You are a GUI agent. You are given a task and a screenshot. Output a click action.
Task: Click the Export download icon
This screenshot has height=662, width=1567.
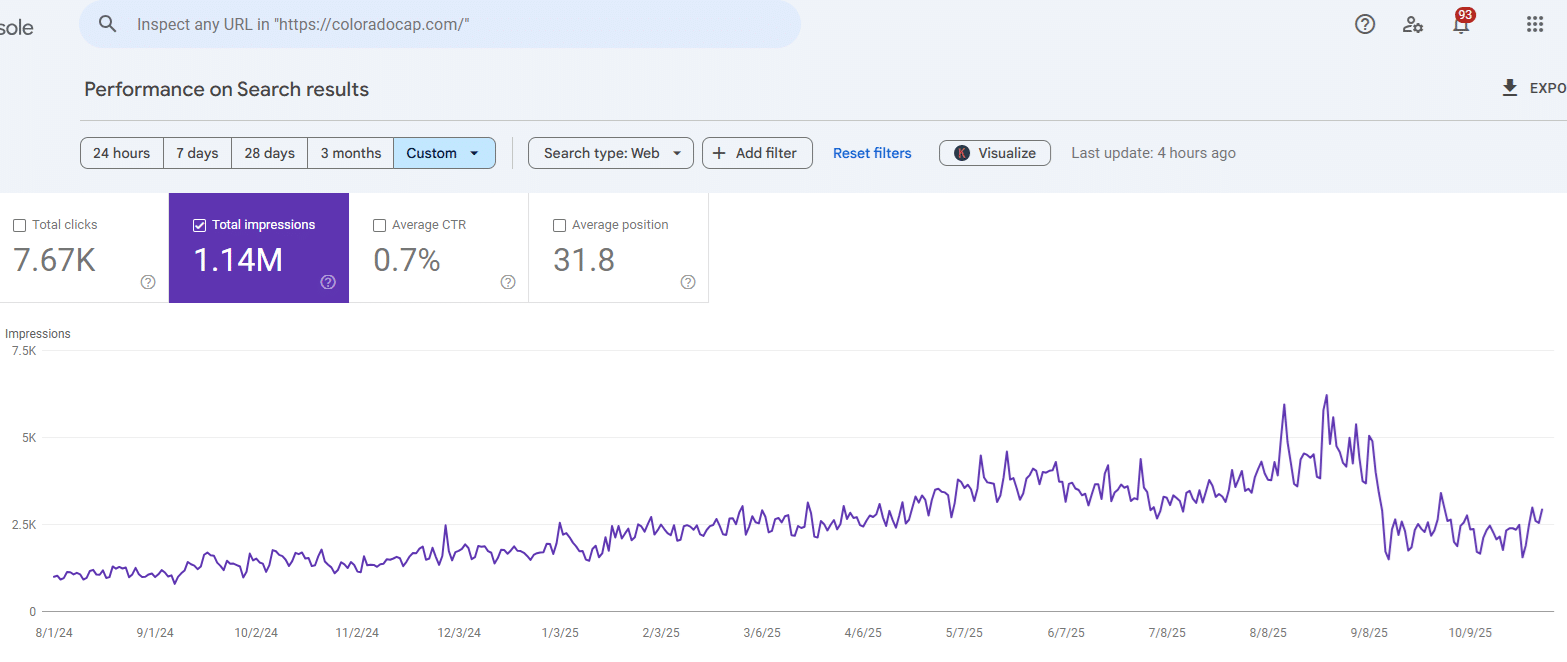1510,88
